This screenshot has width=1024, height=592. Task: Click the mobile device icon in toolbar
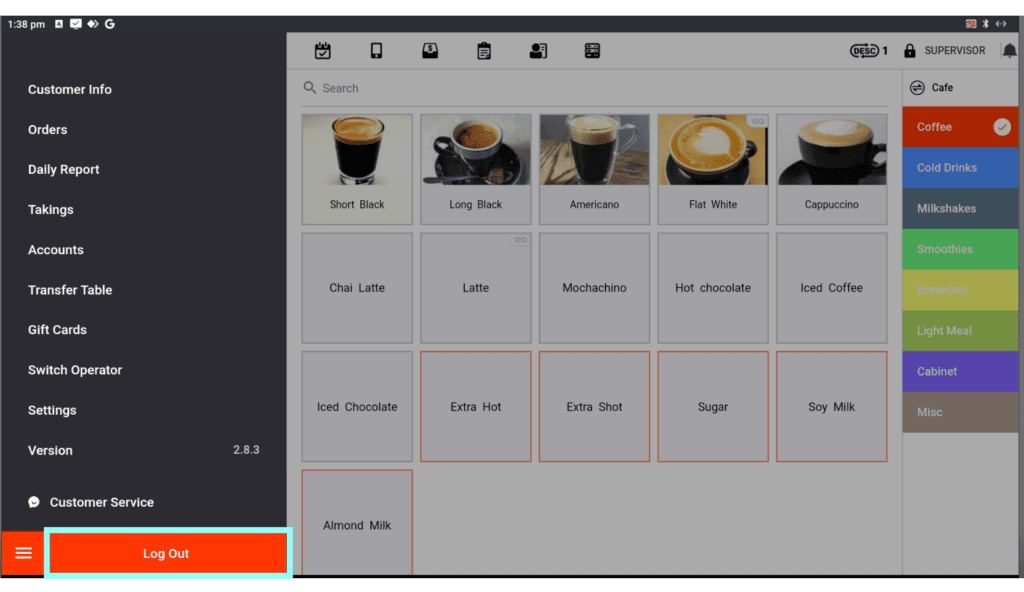click(x=377, y=51)
